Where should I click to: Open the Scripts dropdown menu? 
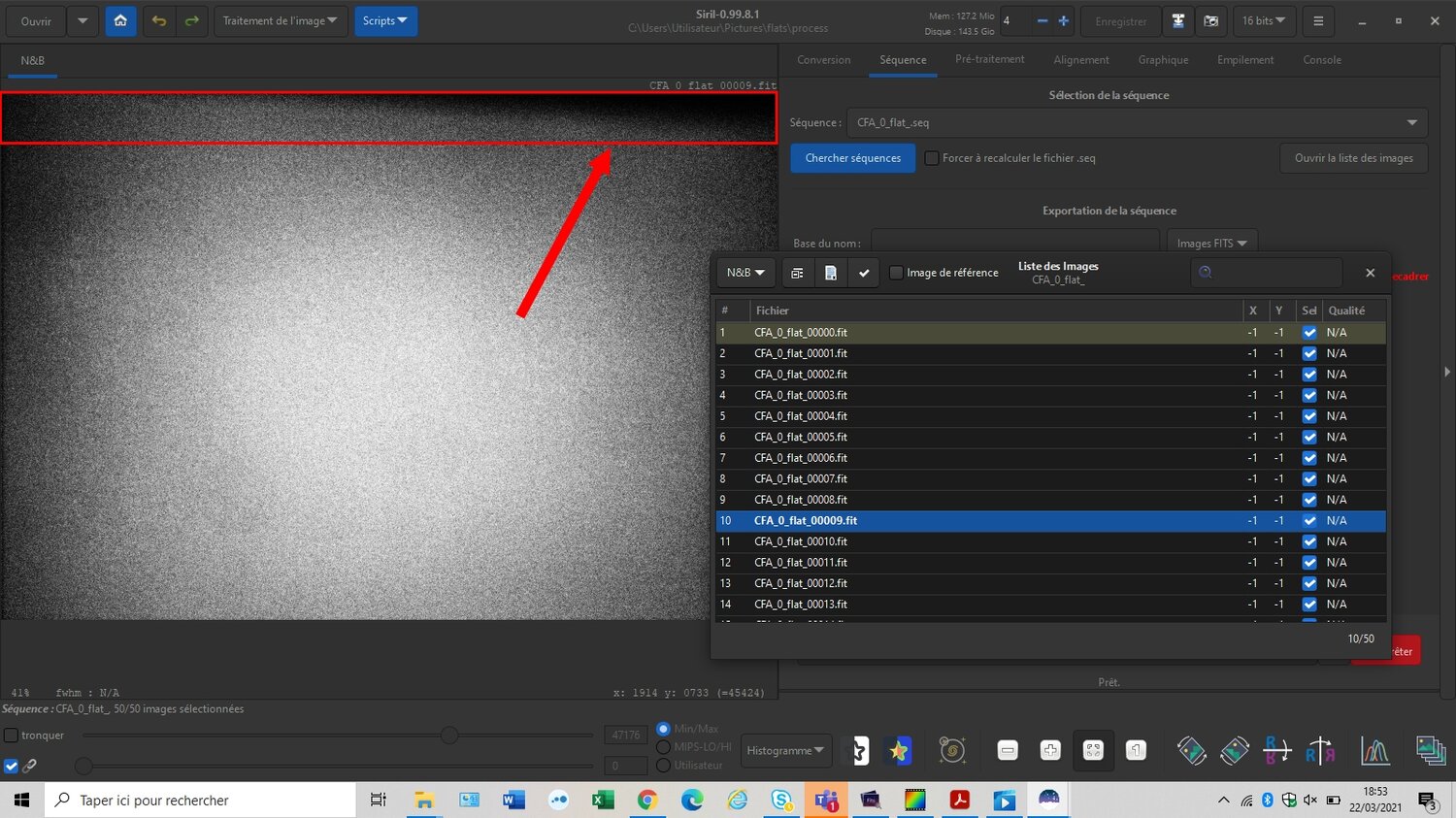pos(385,20)
